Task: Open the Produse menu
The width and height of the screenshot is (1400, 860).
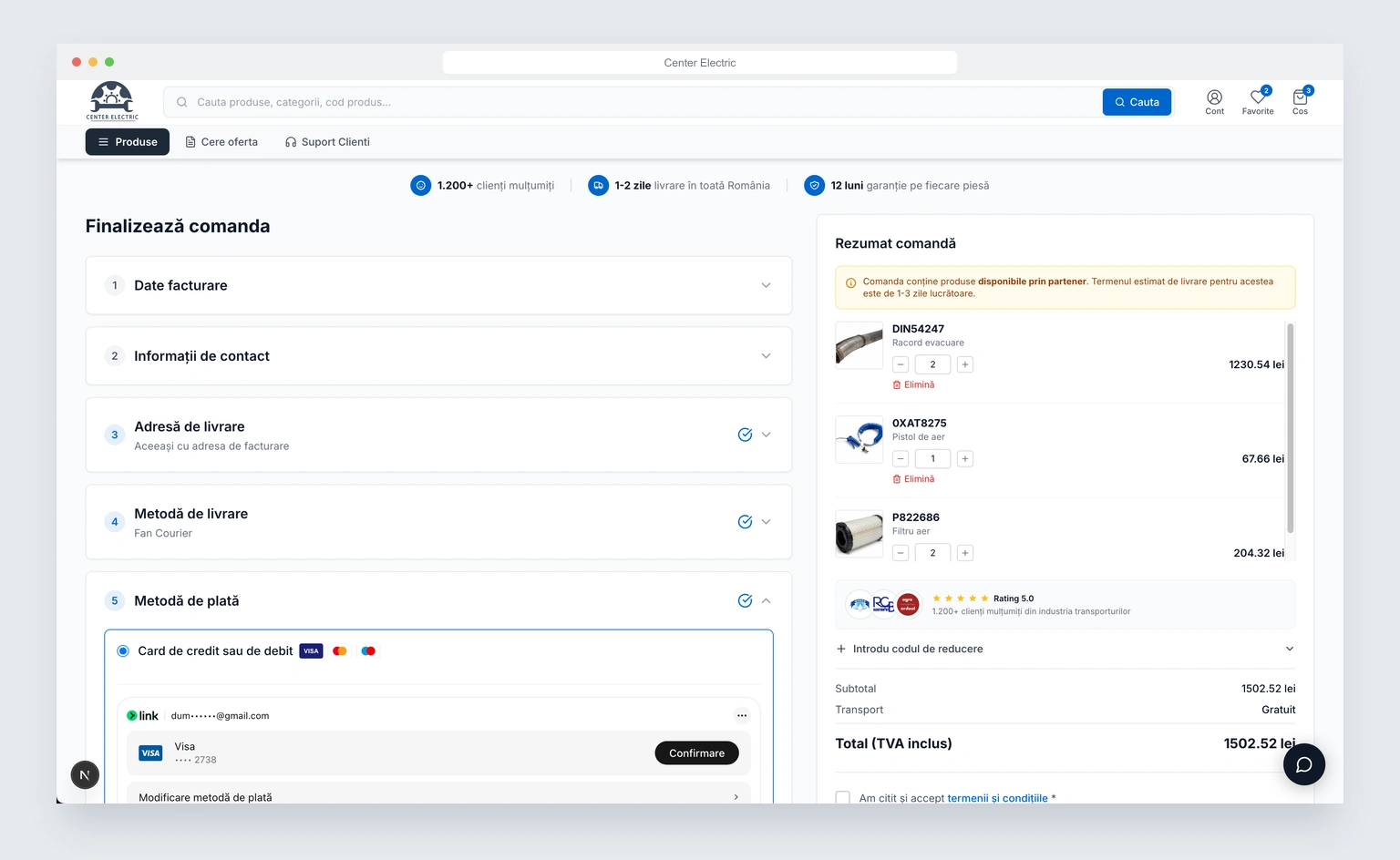Action: click(128, 142)
